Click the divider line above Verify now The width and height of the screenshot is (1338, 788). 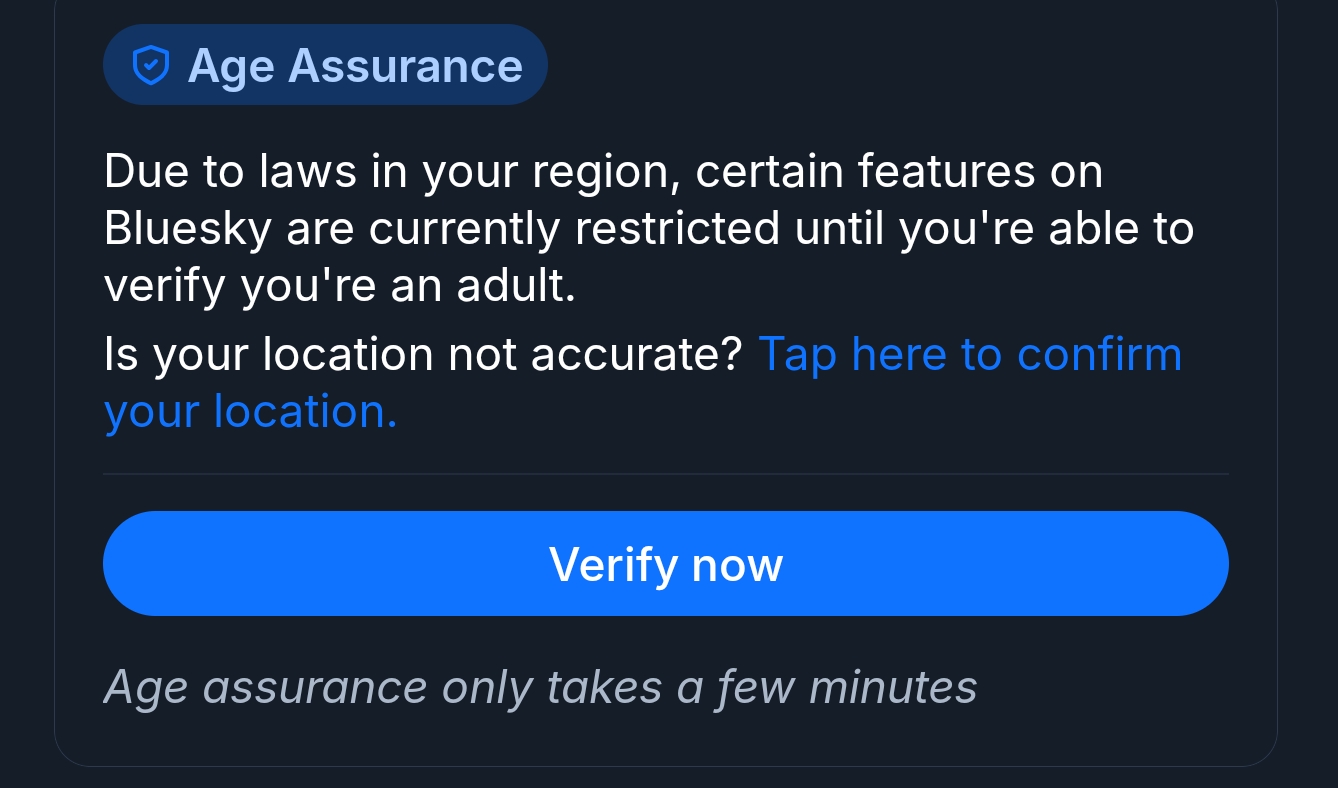666,474
